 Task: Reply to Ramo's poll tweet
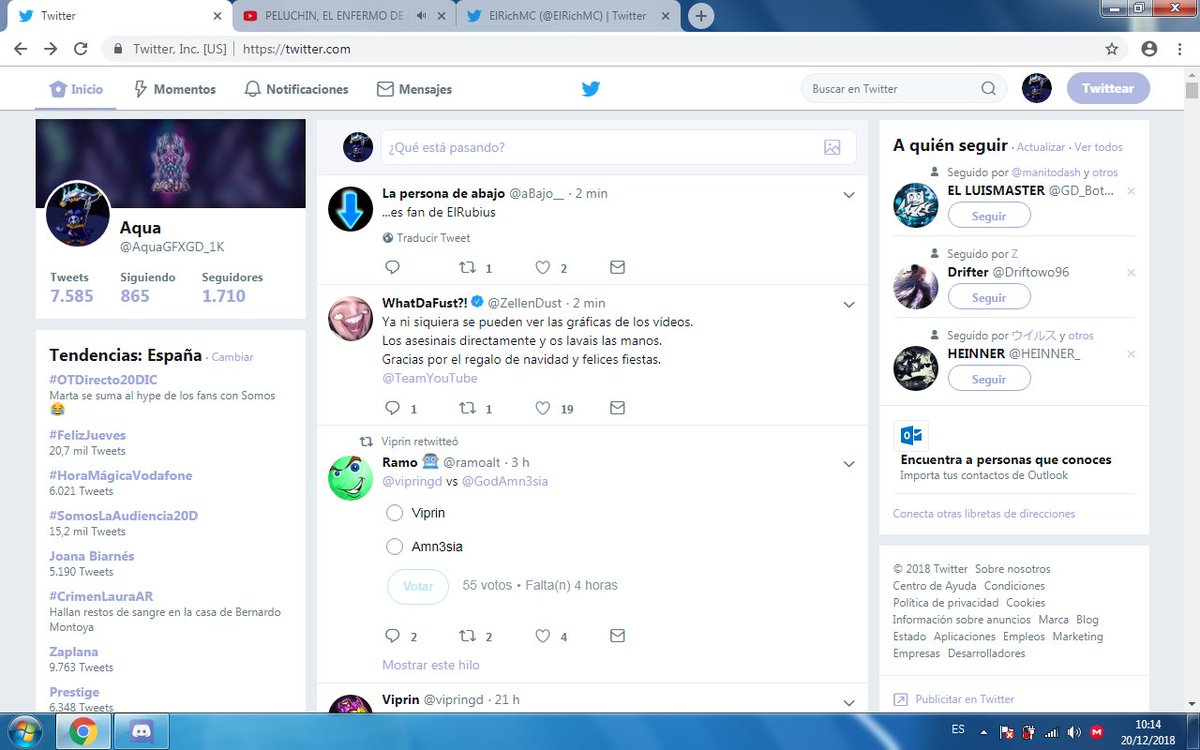coord(392,636)
